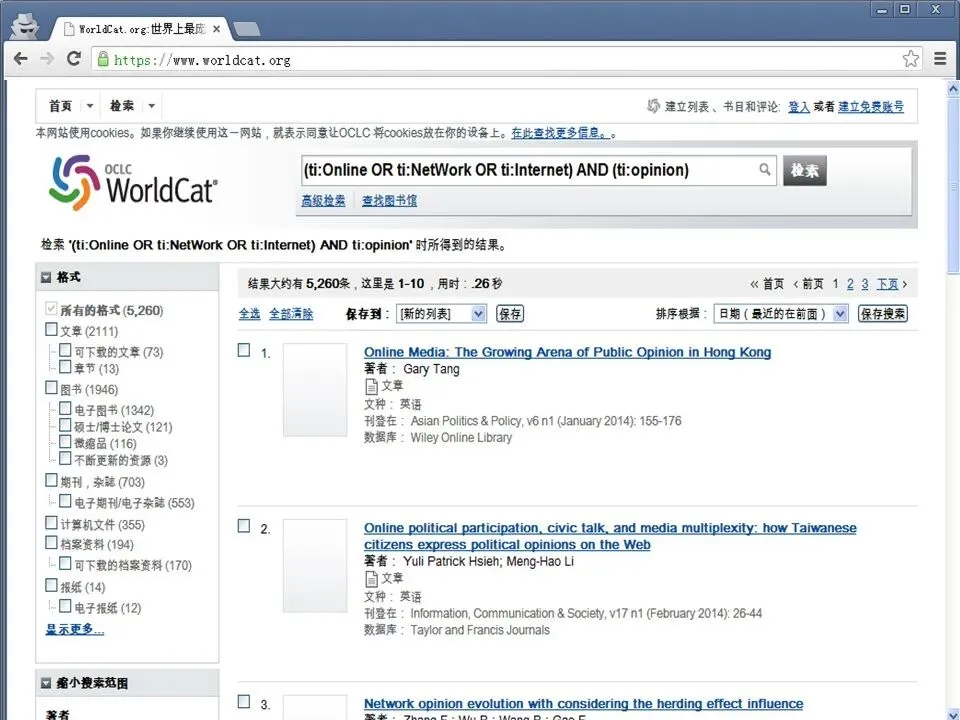
Task: Click the 保存 button
Action: (x=510, y=314)
